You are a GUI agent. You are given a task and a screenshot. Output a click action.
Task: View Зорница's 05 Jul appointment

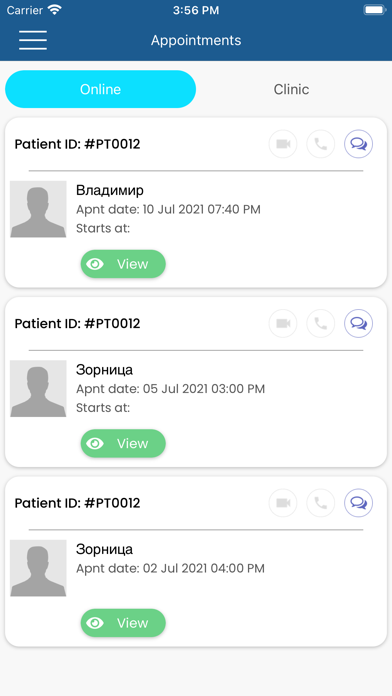[x=123, y=443]
